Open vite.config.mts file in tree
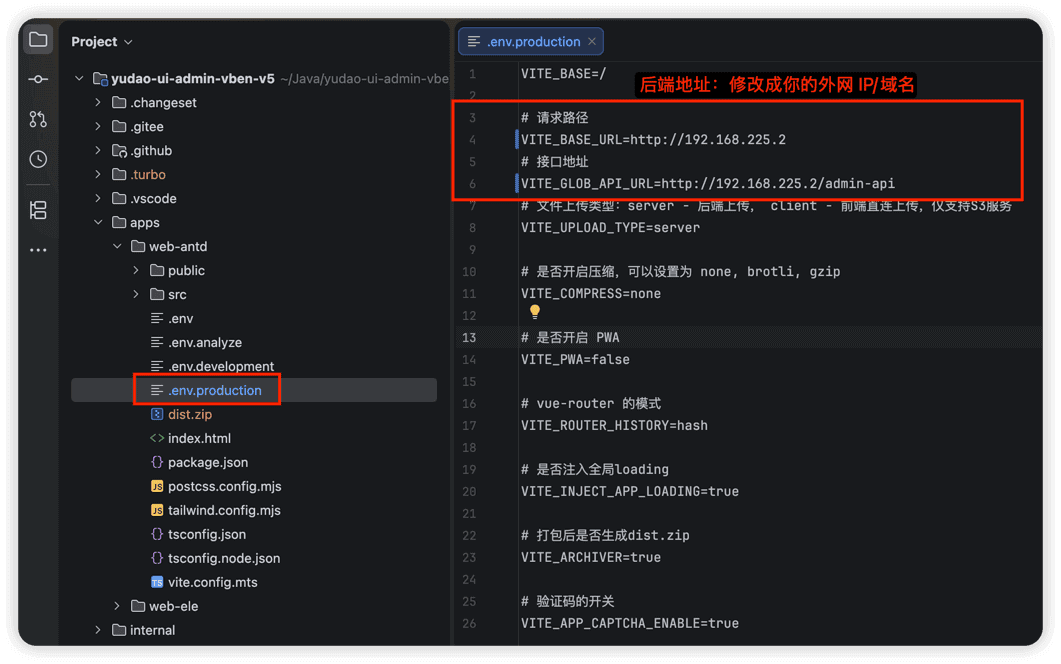This screenshot has width=1061, height=664. pos(212,582)
